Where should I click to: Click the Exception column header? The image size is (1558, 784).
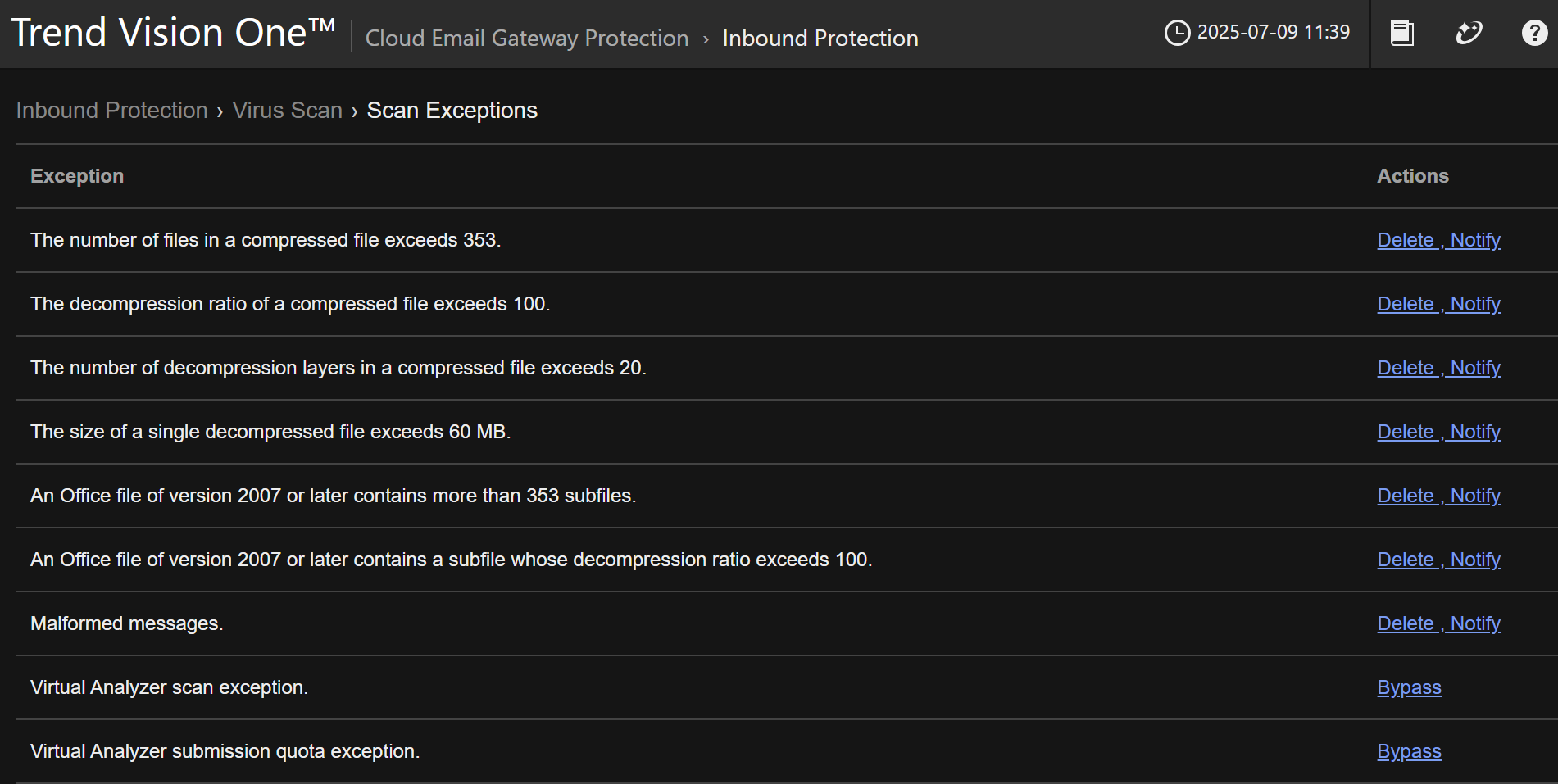tap(77, 176)
